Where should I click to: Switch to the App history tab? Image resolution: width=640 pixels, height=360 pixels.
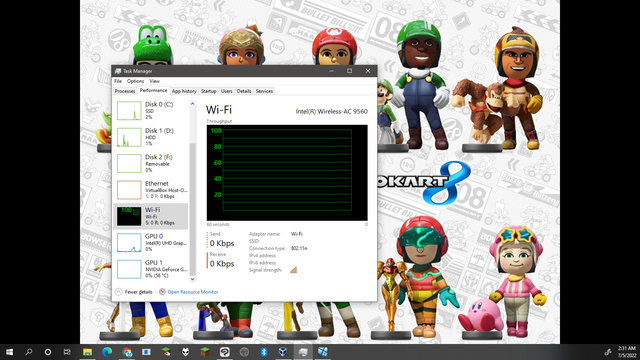point(184,91)
